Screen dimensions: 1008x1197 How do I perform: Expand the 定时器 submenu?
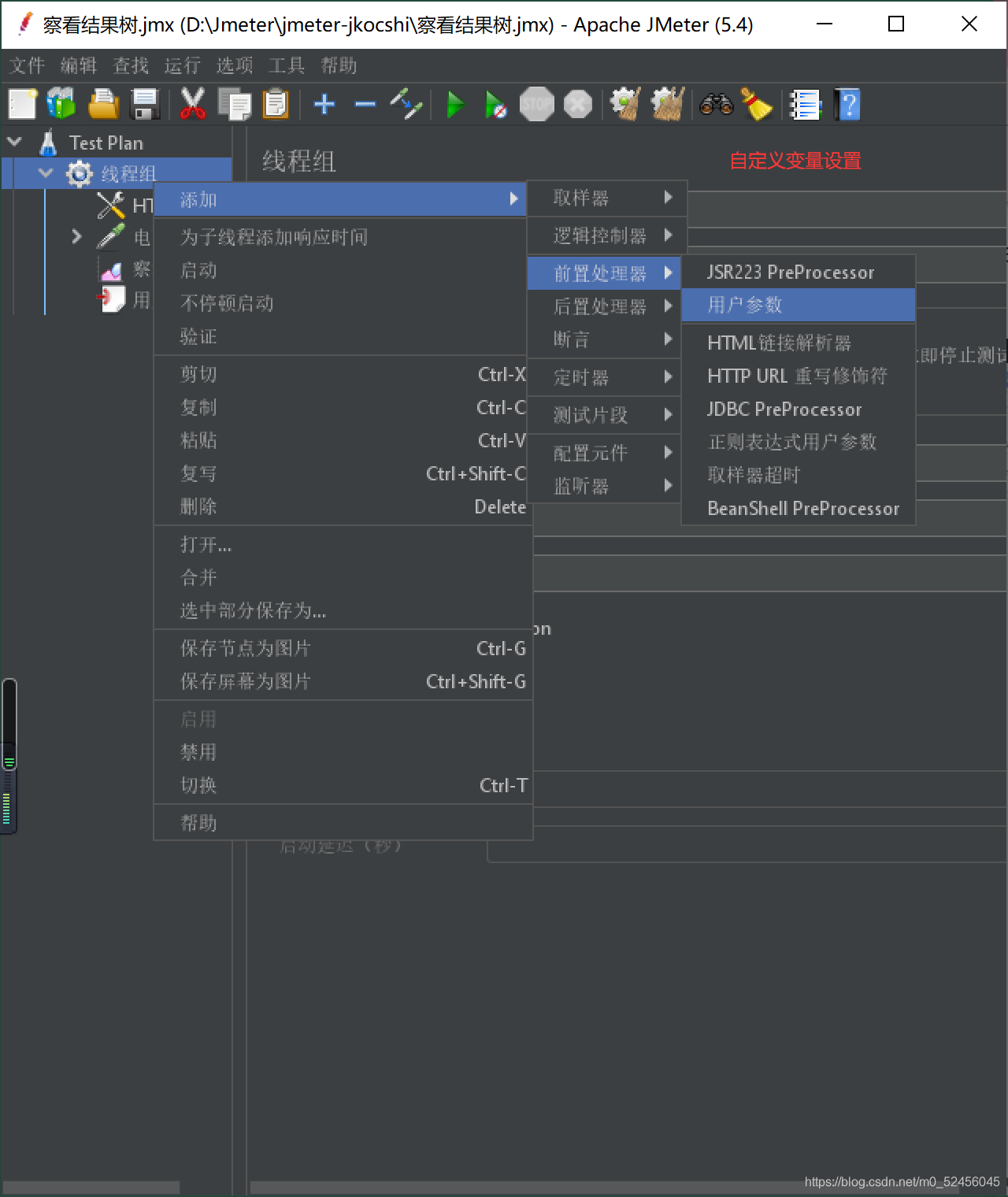(605, 377)
